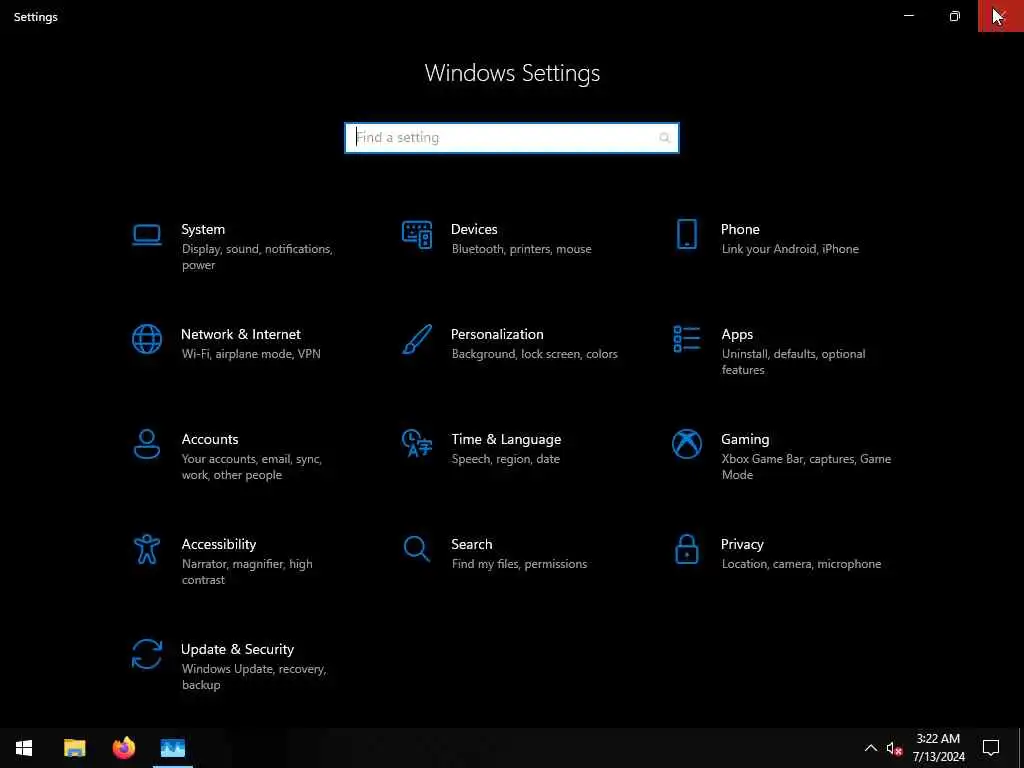
Task: Open the Apps settings title
Action: point(737,334)
